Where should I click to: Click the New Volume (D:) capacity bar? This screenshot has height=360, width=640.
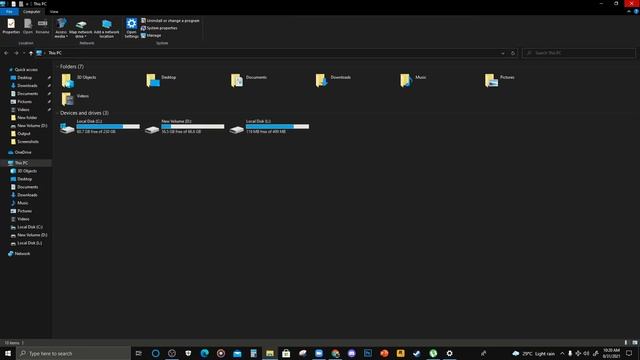click(193, 127)
